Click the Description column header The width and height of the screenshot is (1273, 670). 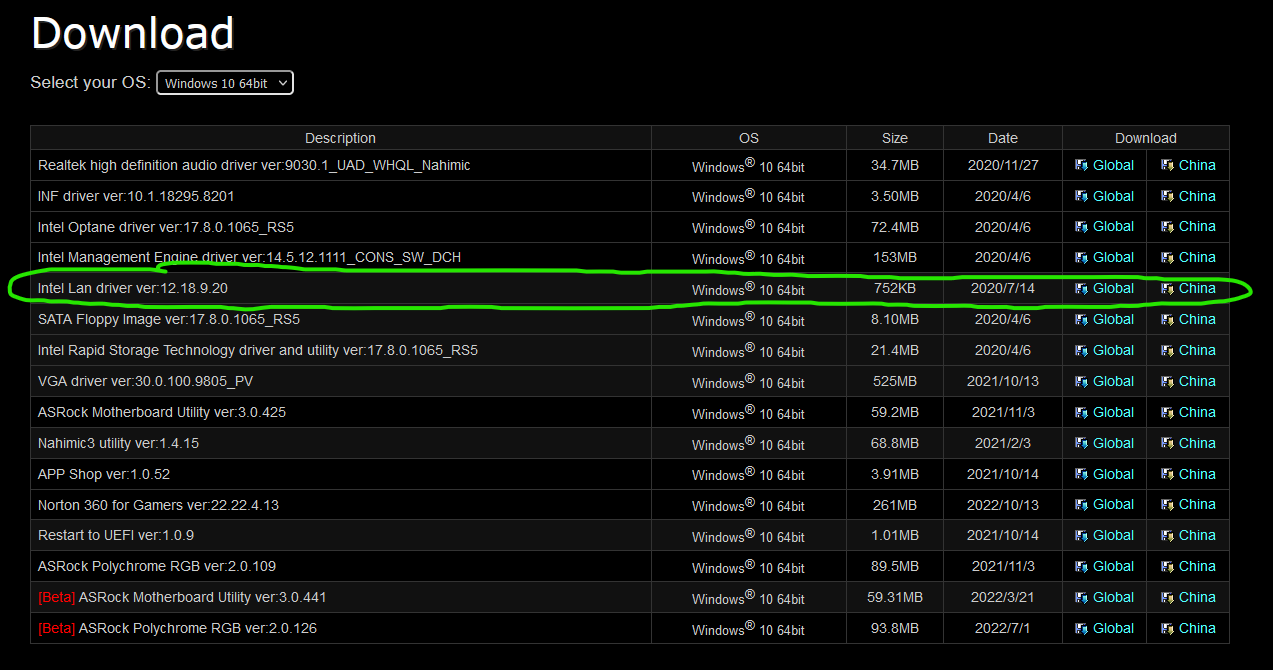pos(341,138)
